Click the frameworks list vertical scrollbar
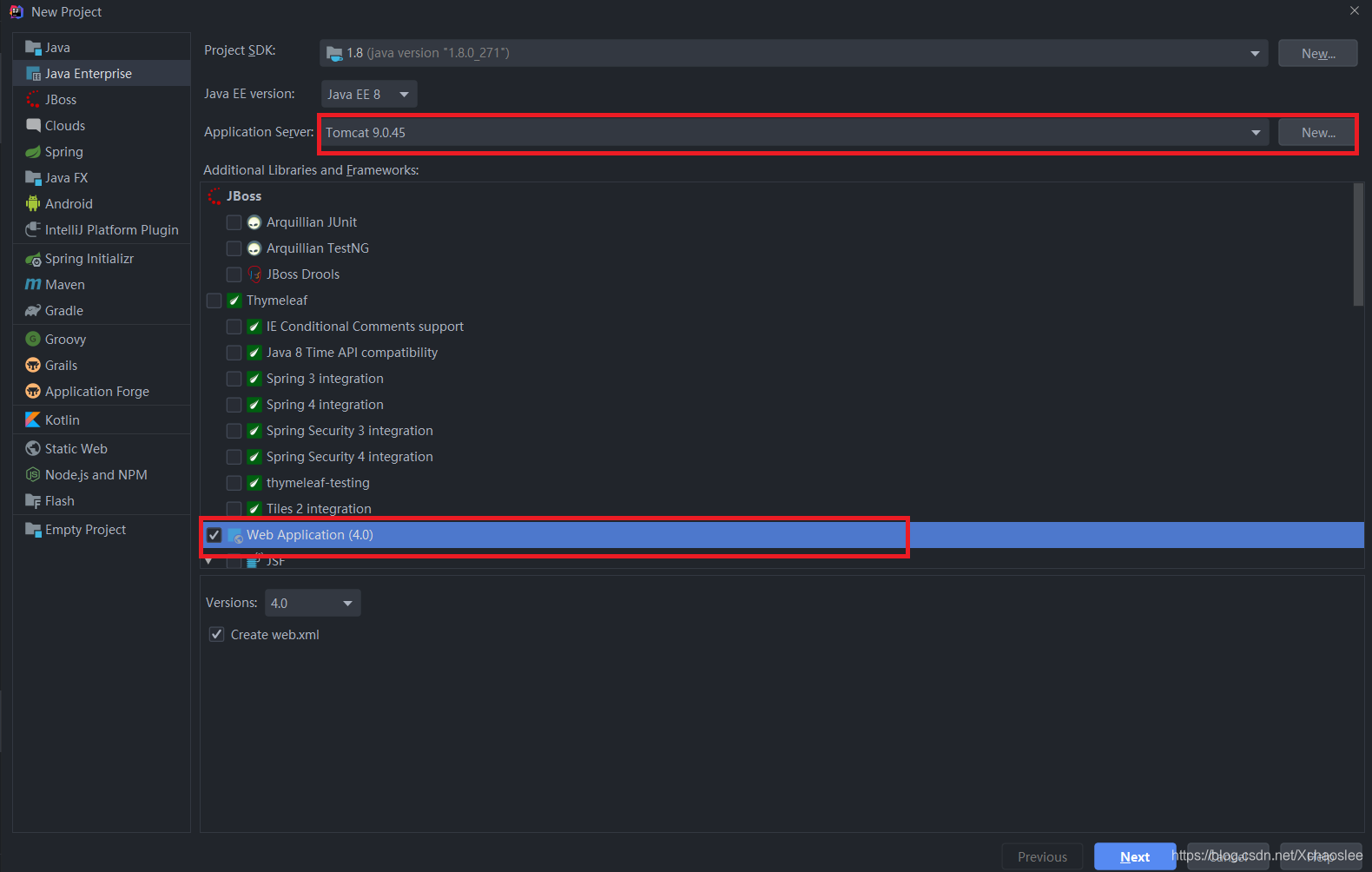This screenshot has height=872, width=1372. 1359,245
